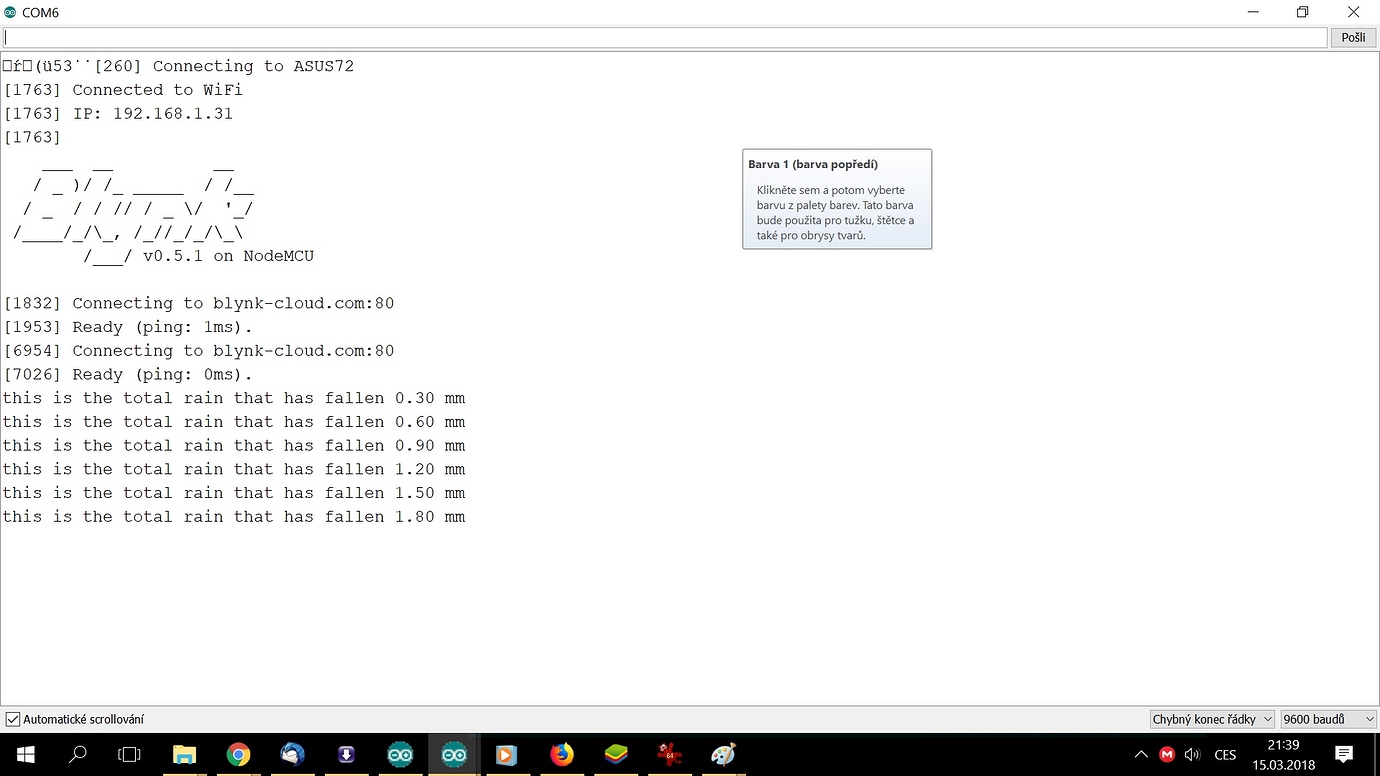Expand hidden system tray icons chevron
This screenshot has width=1380, height=776.
point(1141,754)
